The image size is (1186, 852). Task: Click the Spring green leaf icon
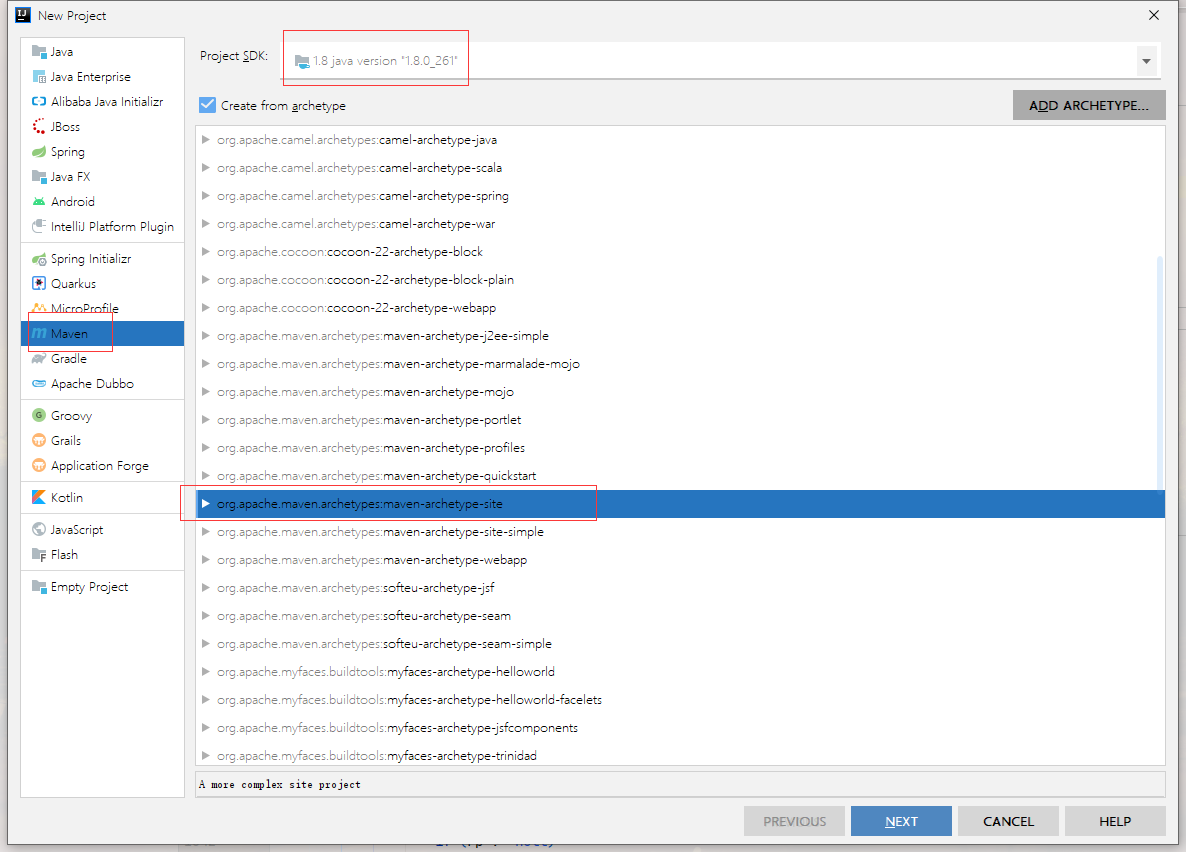coord(39,151)
